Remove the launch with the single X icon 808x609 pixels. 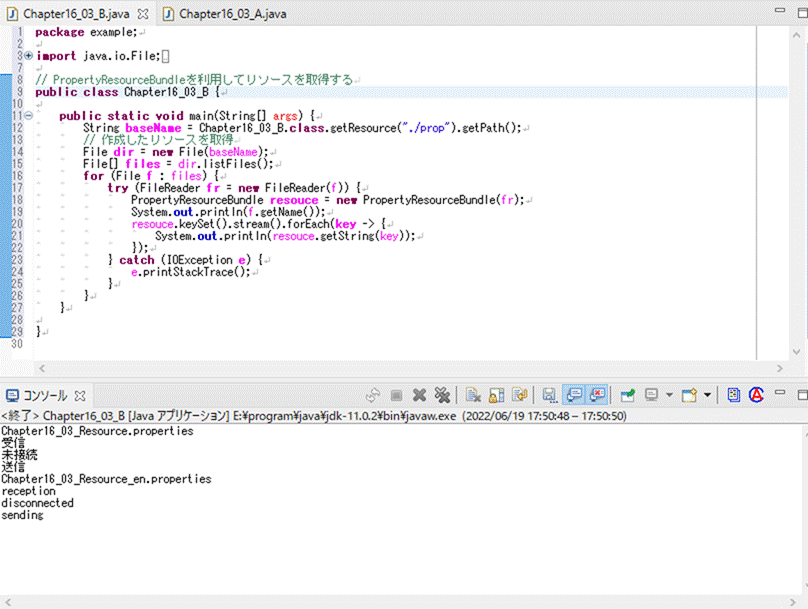(x=419, y=395)
